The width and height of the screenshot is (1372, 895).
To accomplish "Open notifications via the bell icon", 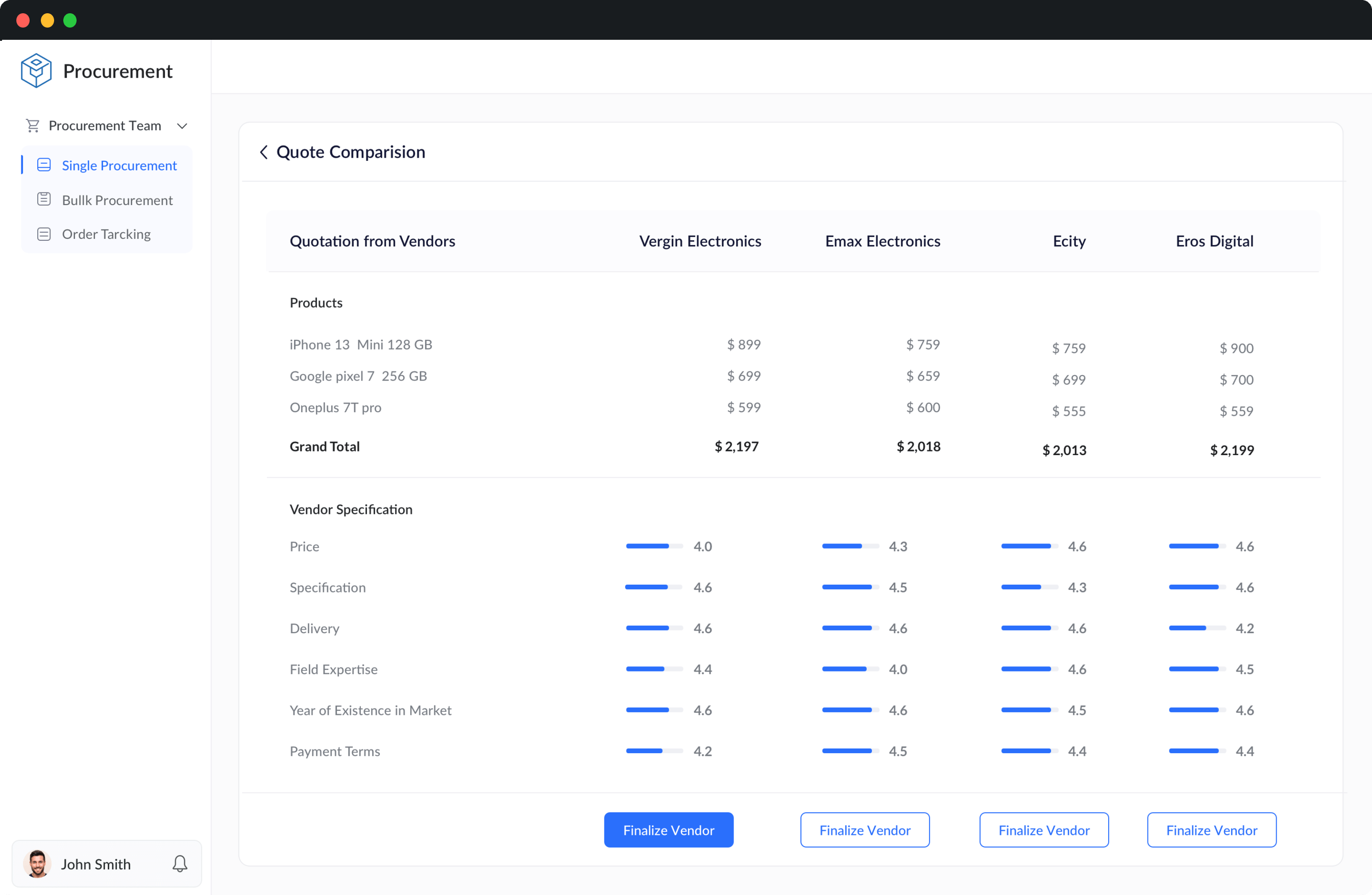I will tap(179, 864).
